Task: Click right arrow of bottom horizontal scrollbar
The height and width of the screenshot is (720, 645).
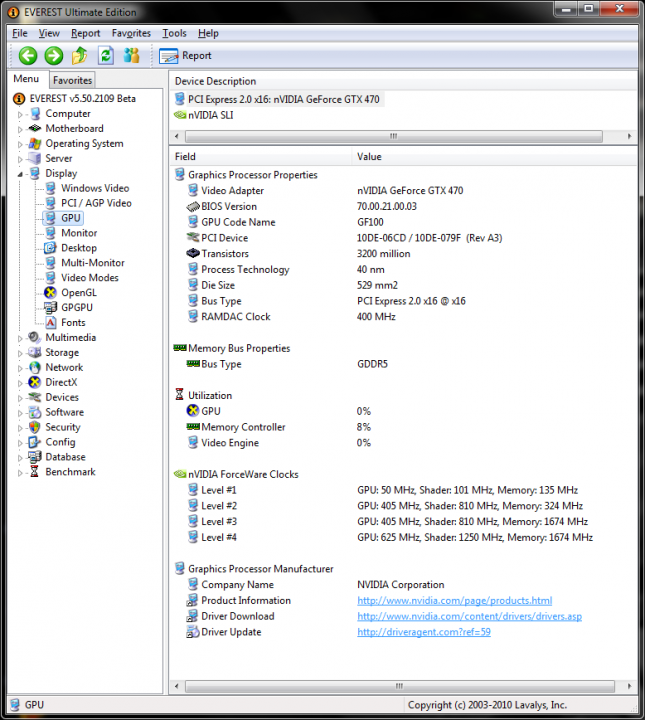Action: coord(629,686)
